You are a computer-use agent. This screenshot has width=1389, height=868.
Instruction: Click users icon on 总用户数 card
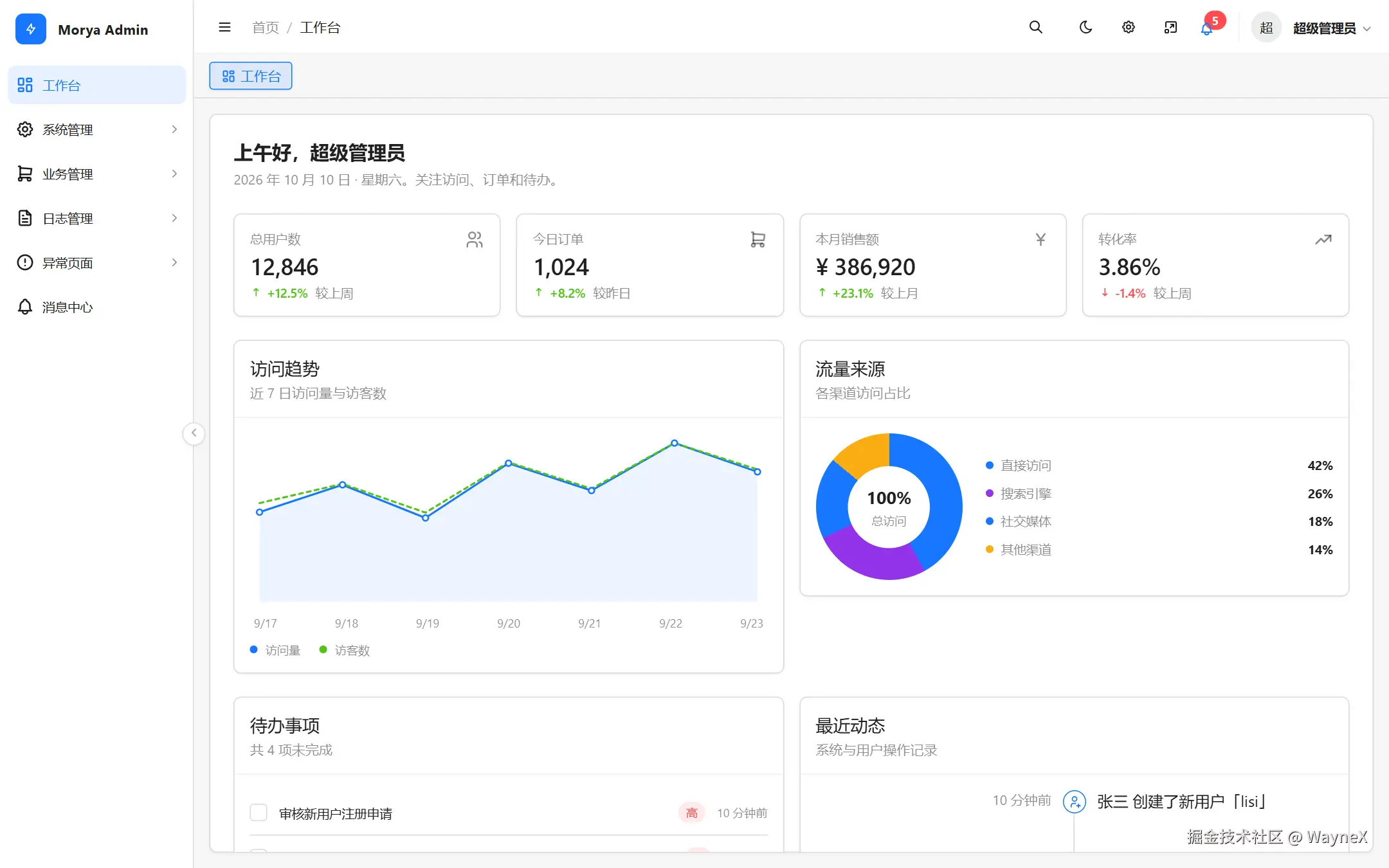coord(475,240)
